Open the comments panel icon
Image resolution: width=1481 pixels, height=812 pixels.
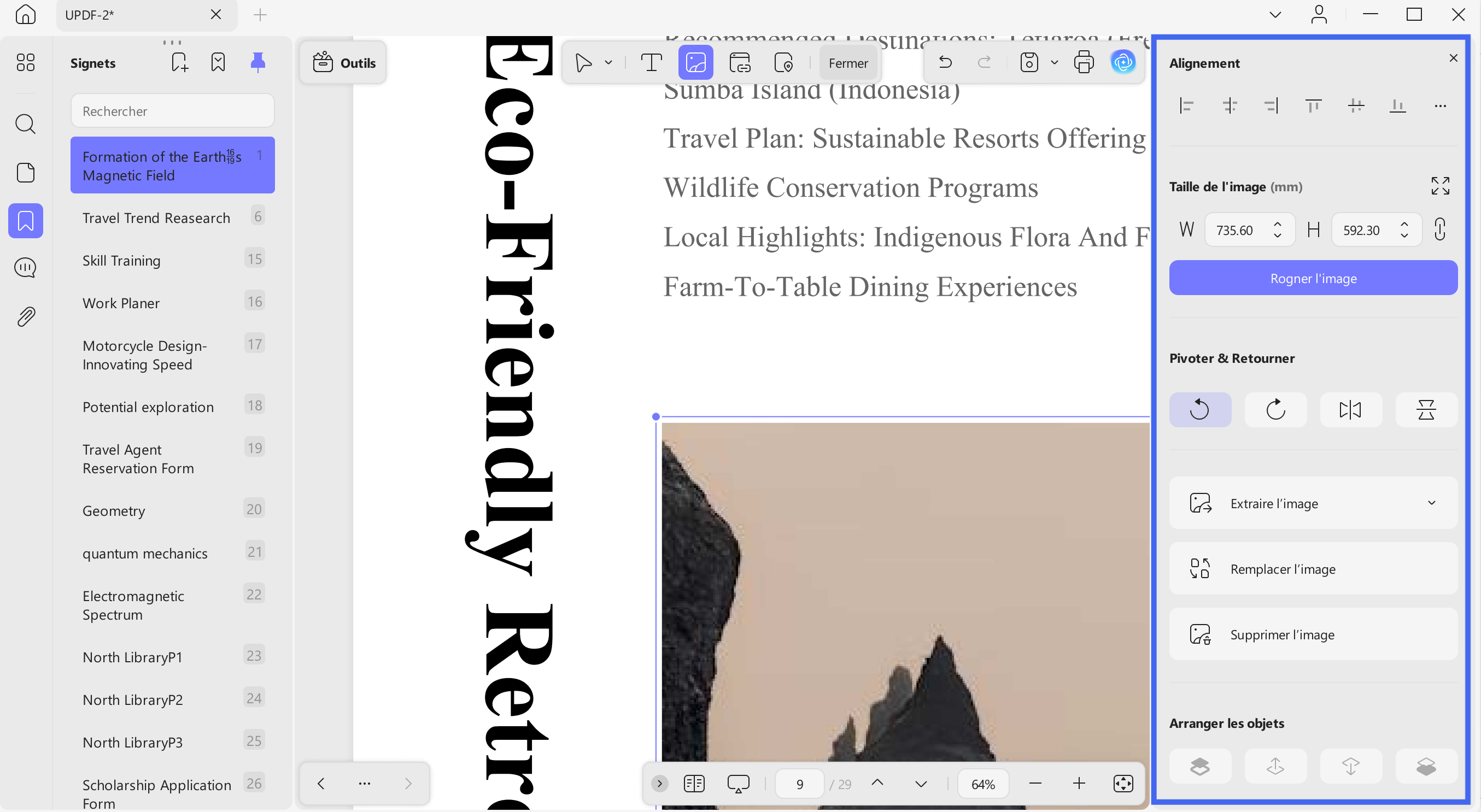[25, 268]
